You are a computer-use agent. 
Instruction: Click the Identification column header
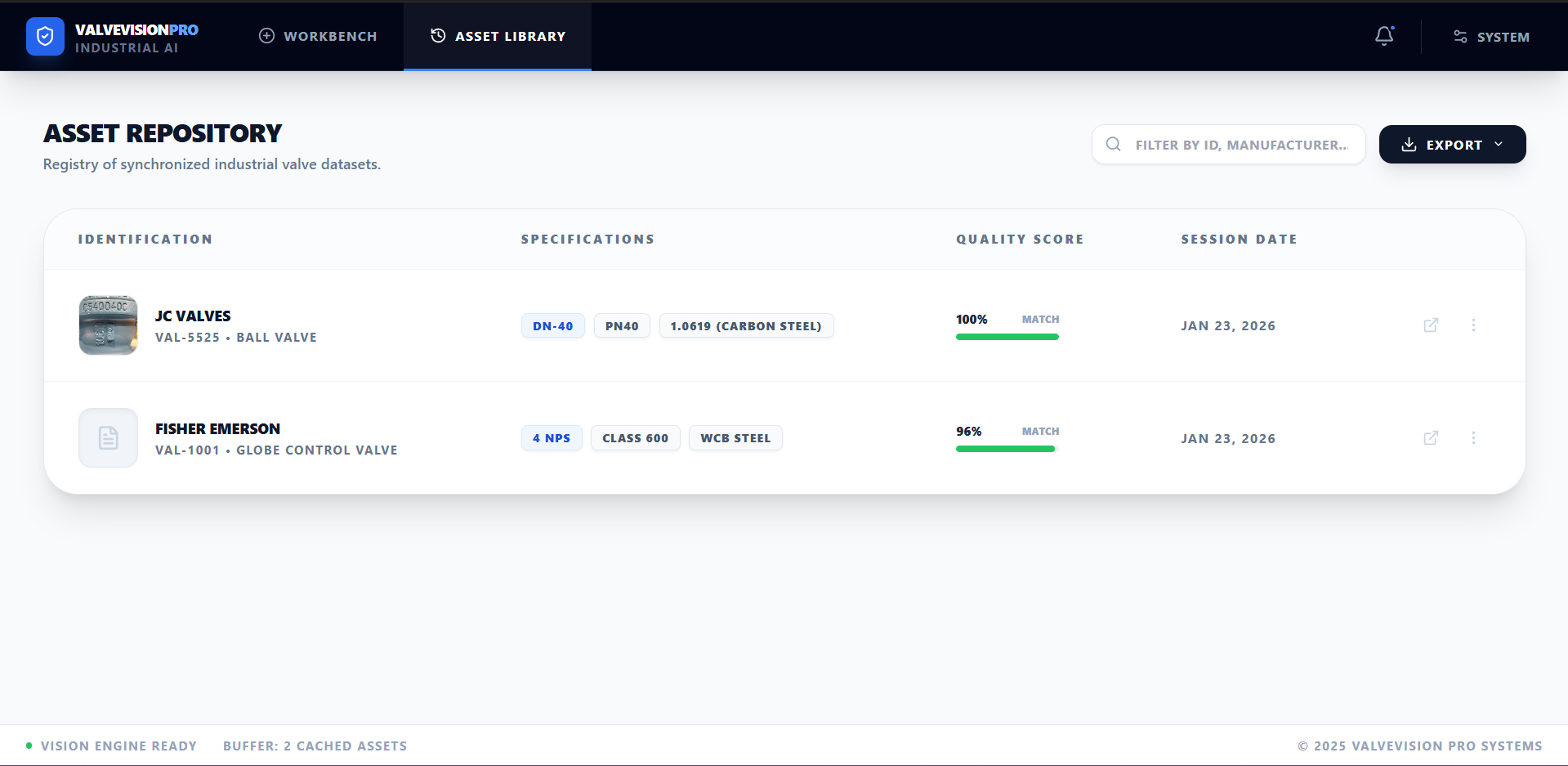(145, 240)
